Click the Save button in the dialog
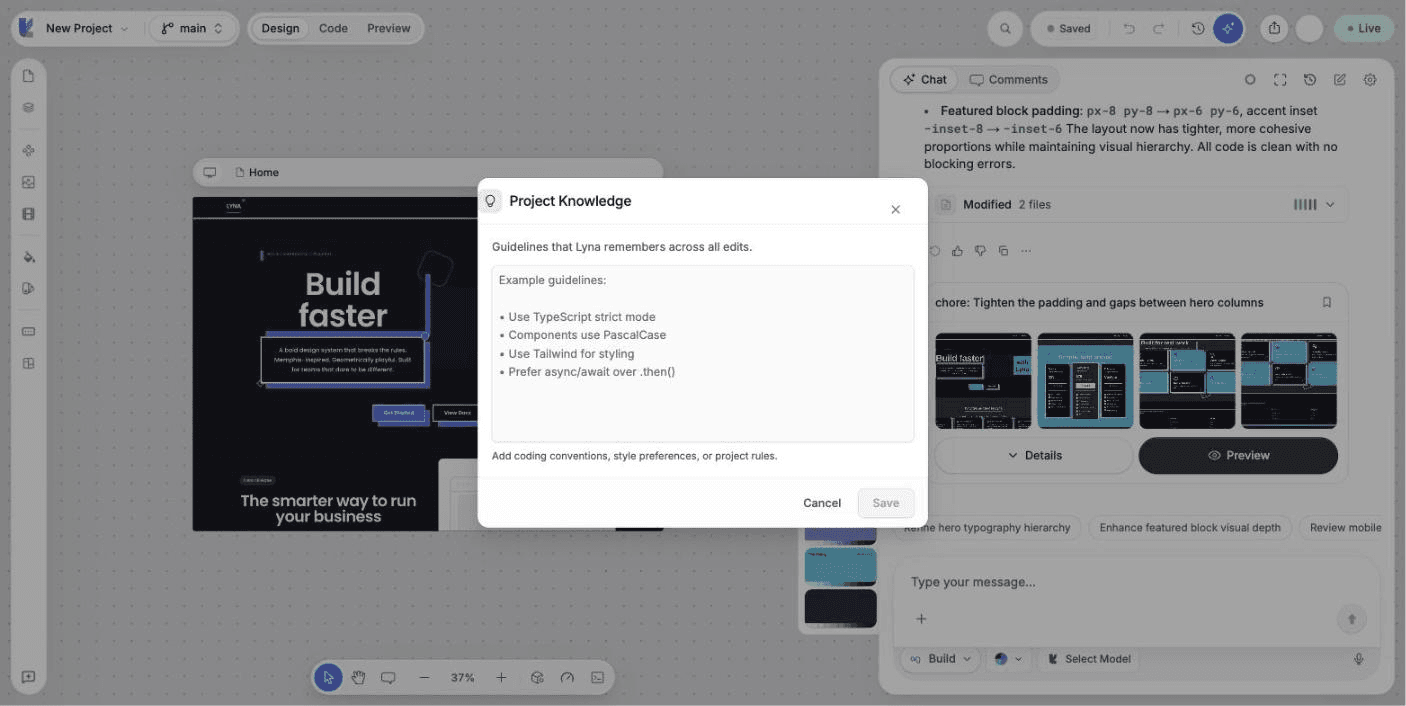 coord(886,503)
